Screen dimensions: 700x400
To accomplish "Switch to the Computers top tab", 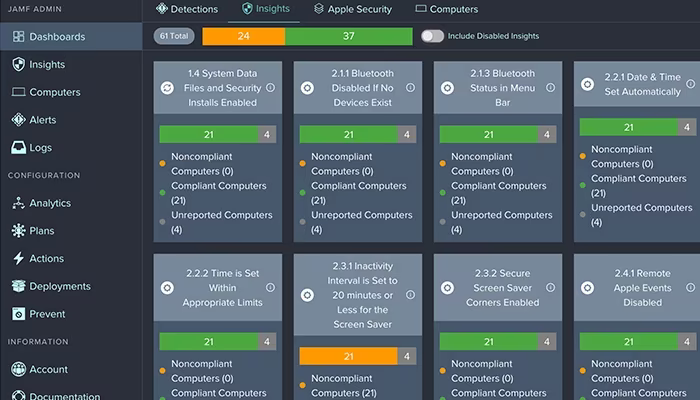I will [x=447, y=9].
